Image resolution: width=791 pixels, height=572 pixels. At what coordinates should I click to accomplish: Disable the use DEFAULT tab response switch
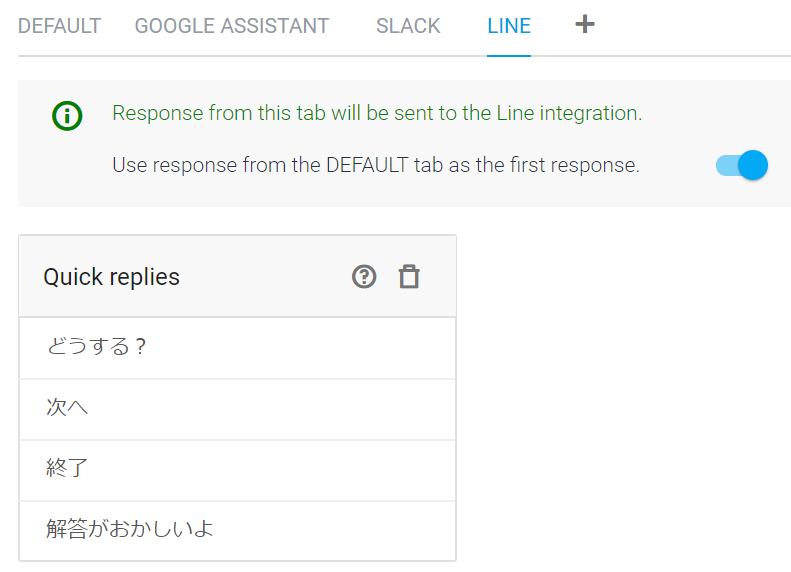coord(742,165)
